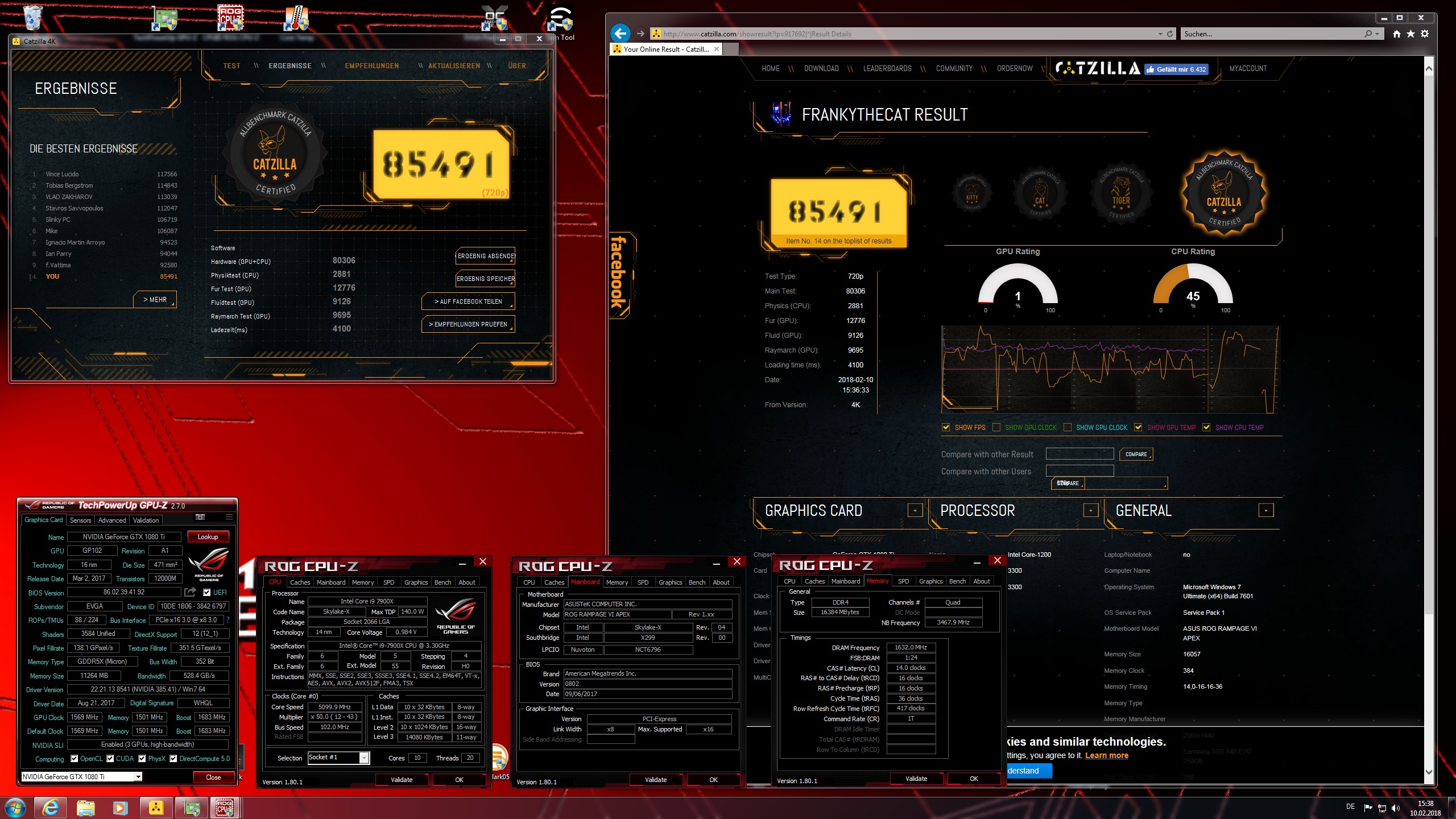Open the EMPFEHLUNGEN tab in Catzilla app
The width and height of the screenshot is (1456, 819).
coord(372,66)
